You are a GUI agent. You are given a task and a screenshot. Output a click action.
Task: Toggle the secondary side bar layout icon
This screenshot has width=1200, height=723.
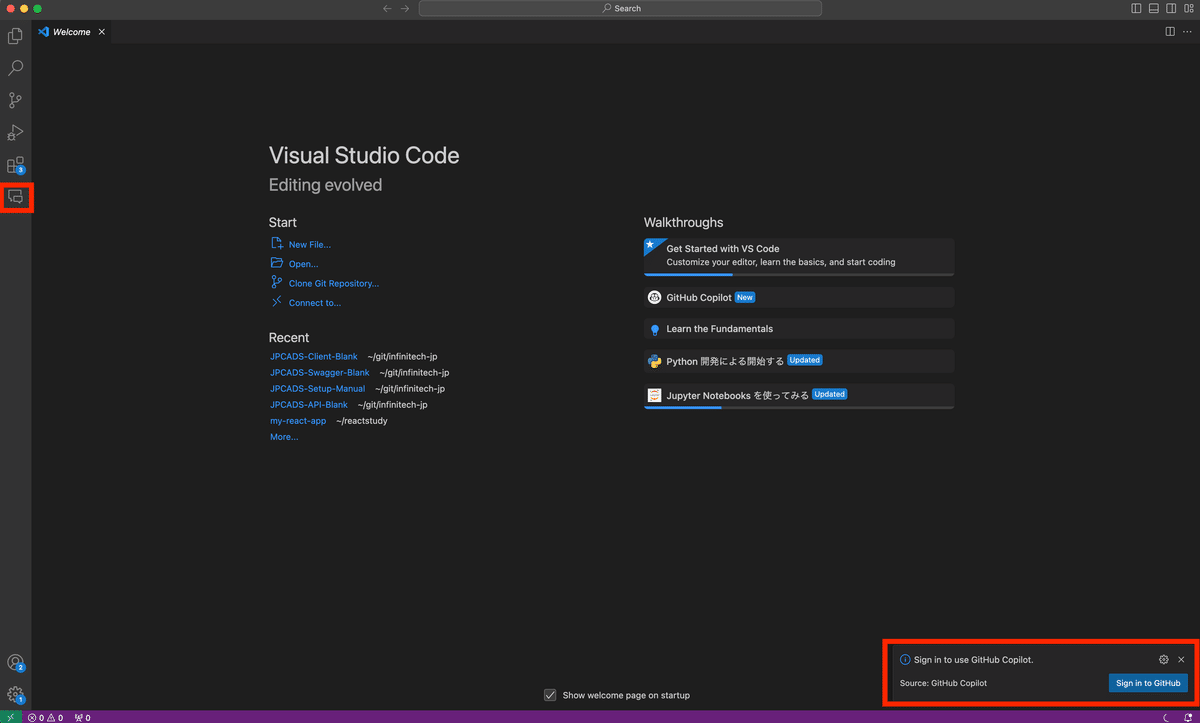(1171, 8)
